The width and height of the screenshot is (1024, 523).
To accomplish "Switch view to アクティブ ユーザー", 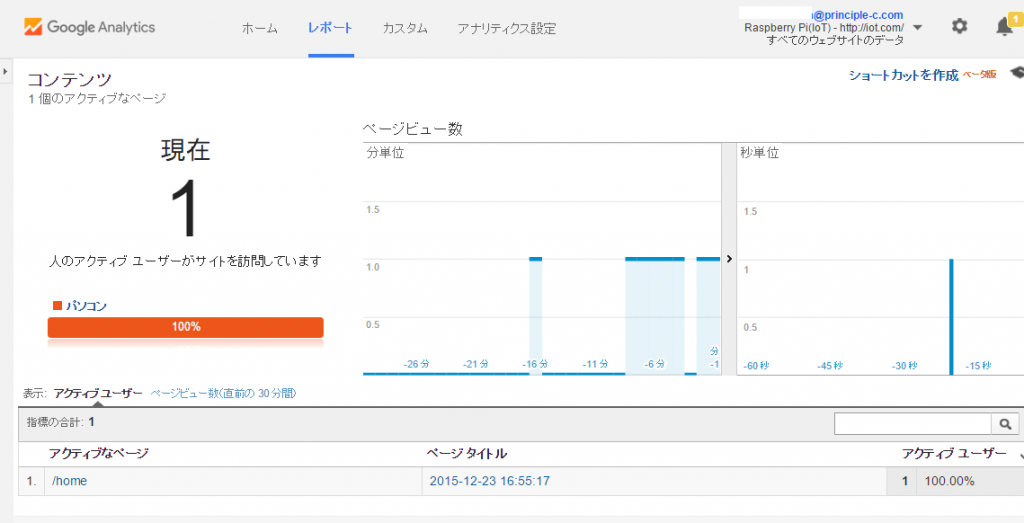I will click(x=98, y=394).
